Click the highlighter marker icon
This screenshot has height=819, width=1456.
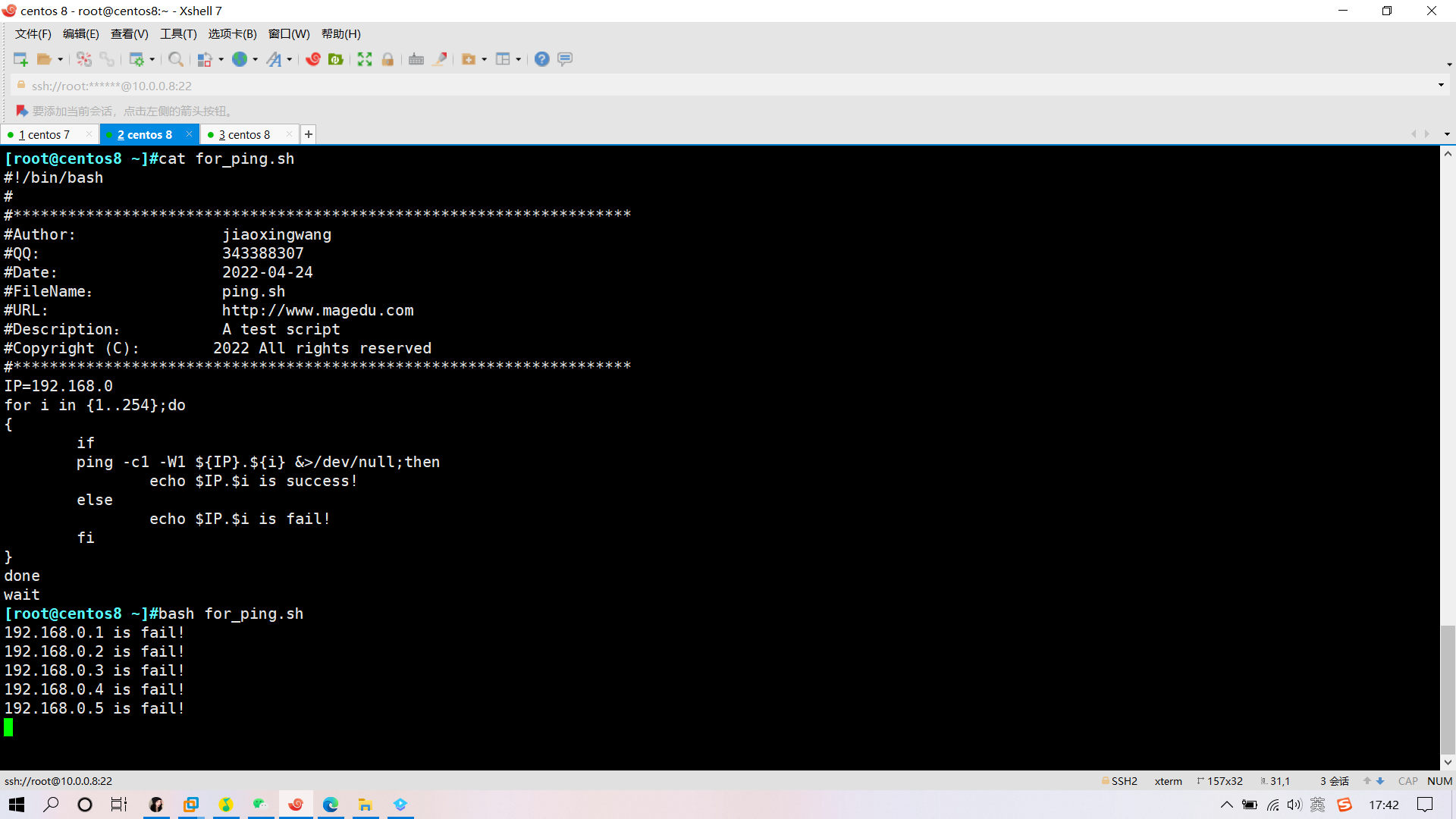click(x=440, y=59)
